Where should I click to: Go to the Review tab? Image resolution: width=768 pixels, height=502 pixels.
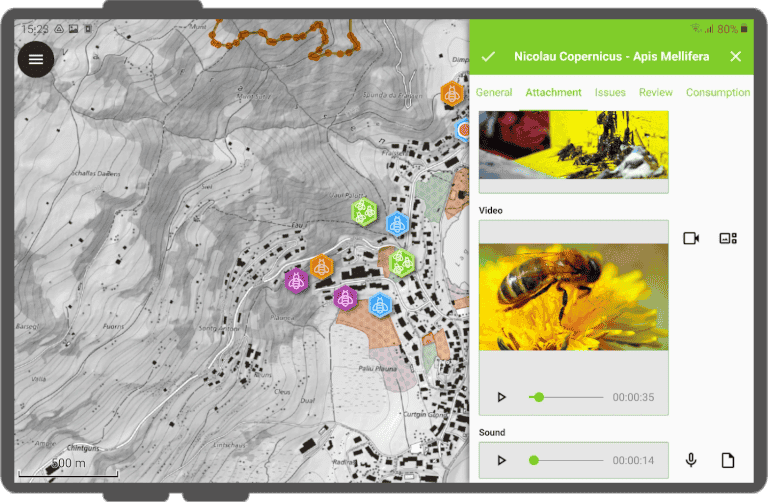pyautogui.click(x=656, y=92)
